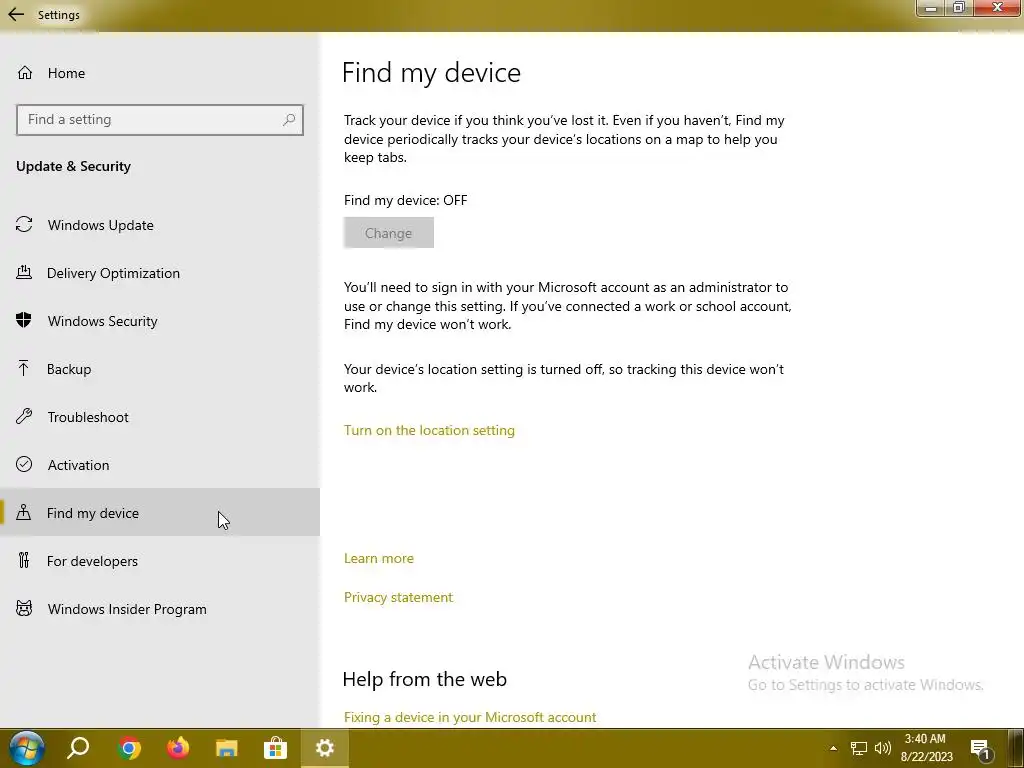Click the Windows Update refresh icon
This screenshot has height=768, width=1024.
pyautogui.click(x=24, y=225)
